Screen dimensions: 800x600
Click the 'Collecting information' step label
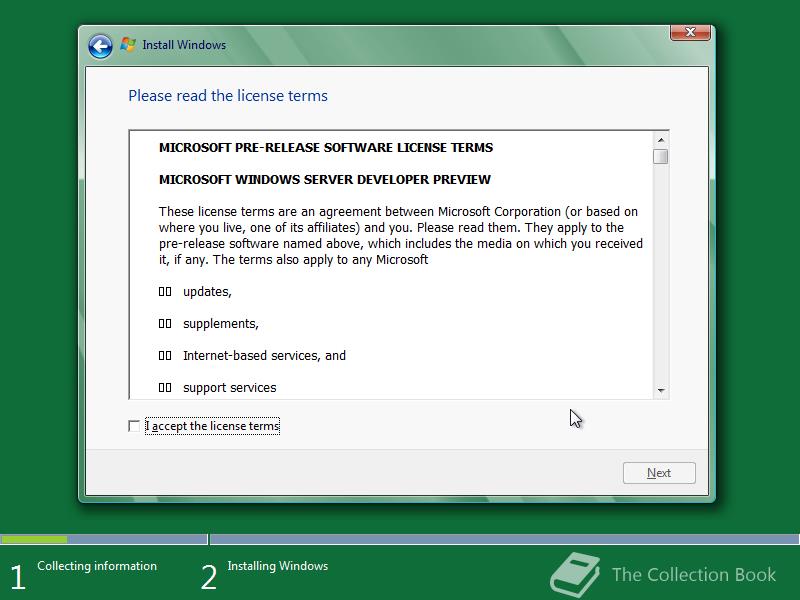pyautogui.click(x=97, y=566)
